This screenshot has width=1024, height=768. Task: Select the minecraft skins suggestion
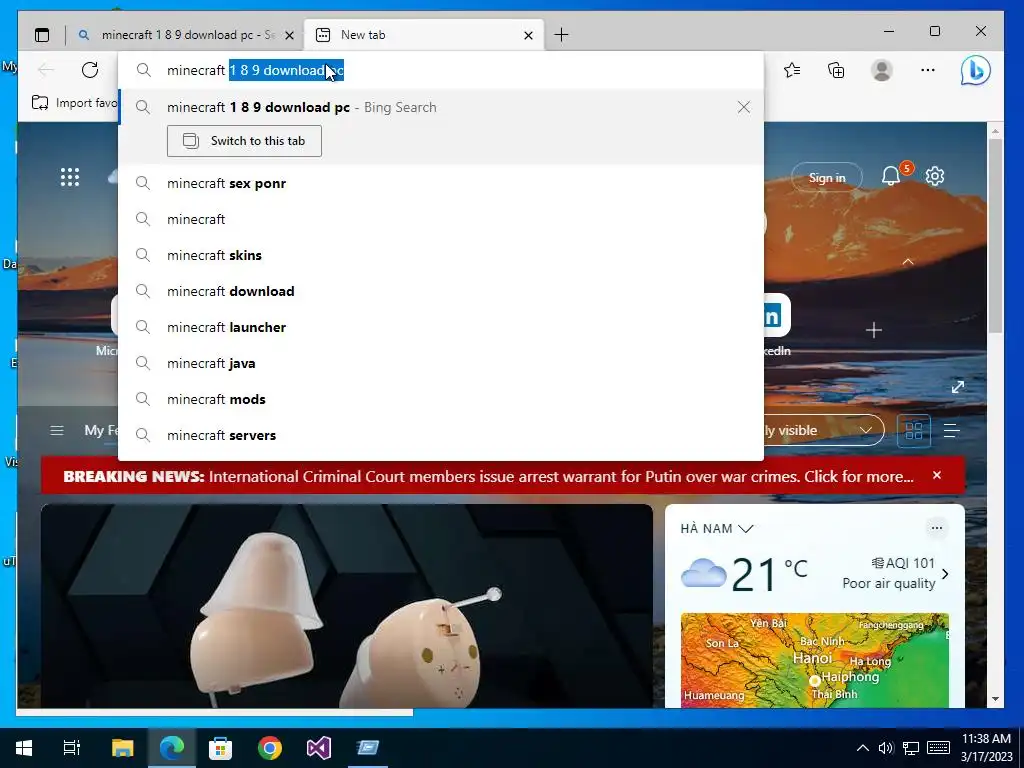[x=441, y=255]
